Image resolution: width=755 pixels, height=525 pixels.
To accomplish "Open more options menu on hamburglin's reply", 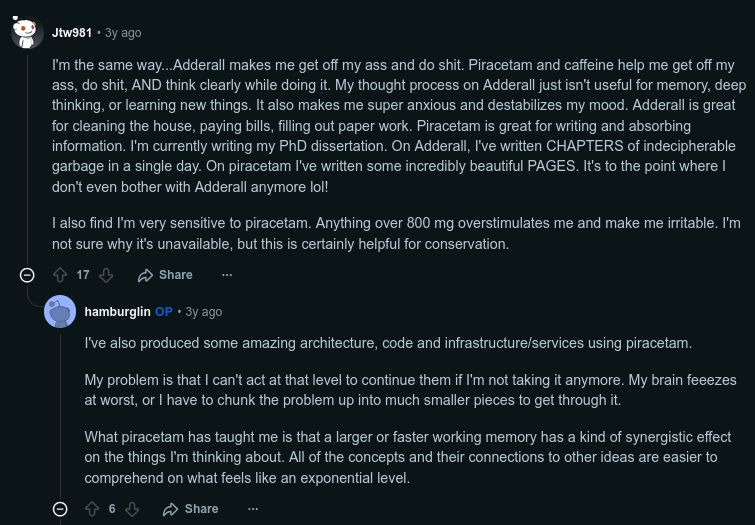I will coord(253,509).
